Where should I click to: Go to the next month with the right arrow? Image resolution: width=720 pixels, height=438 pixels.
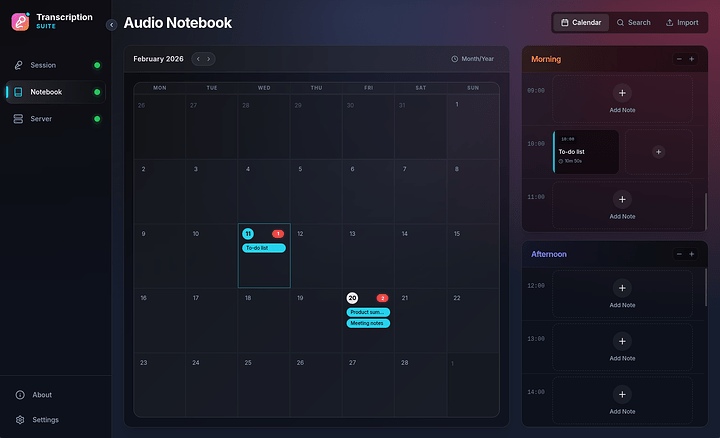click(208, 59)
